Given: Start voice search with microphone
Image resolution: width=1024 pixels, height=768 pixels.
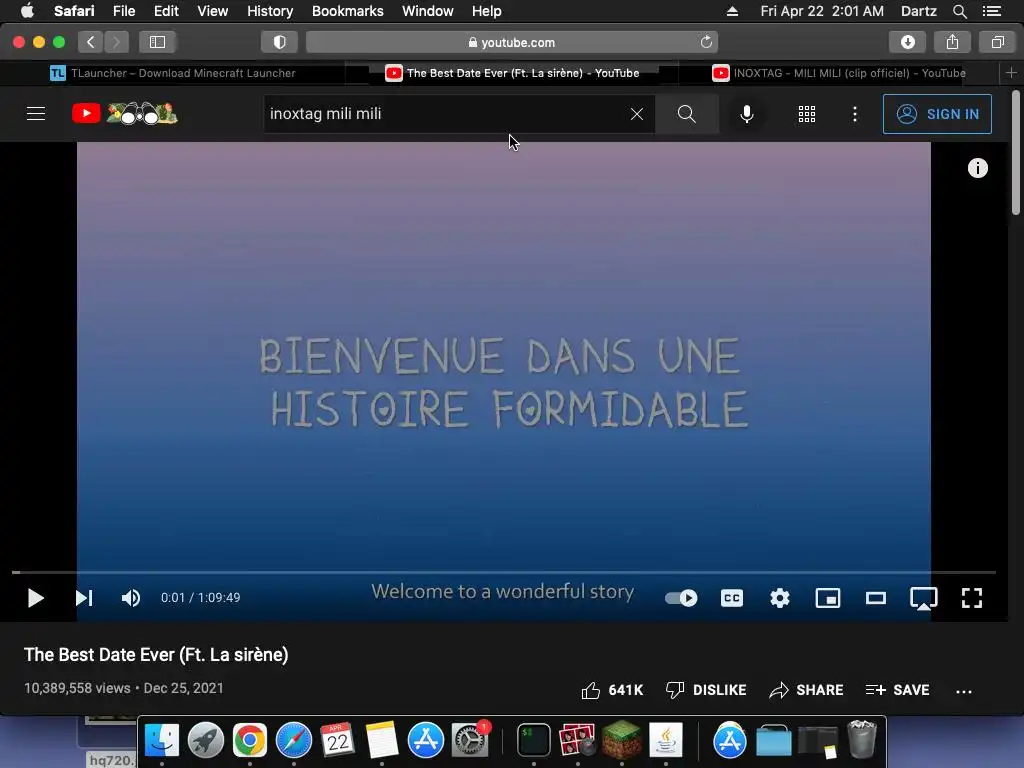Looking at the screenshot, I should coord(746,114).
